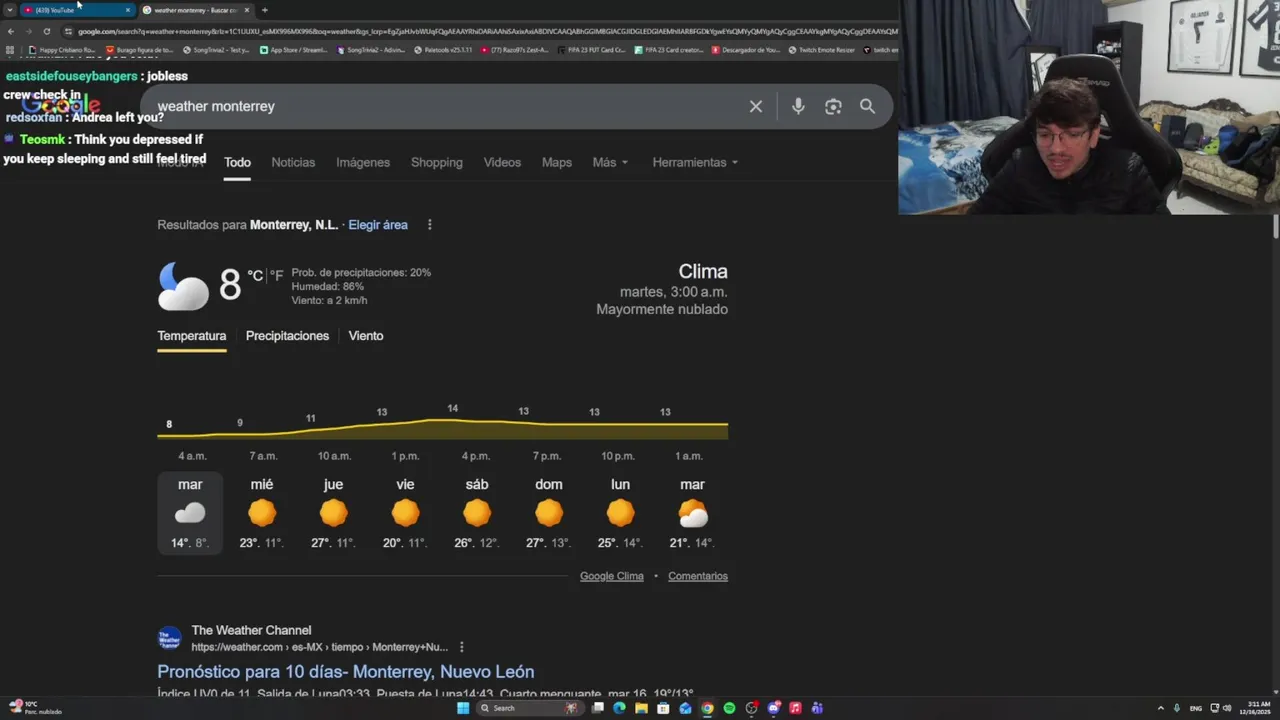1280x720 pixels.
Task: Switch to the Precipitaciones tab
Action: [287, 336]
